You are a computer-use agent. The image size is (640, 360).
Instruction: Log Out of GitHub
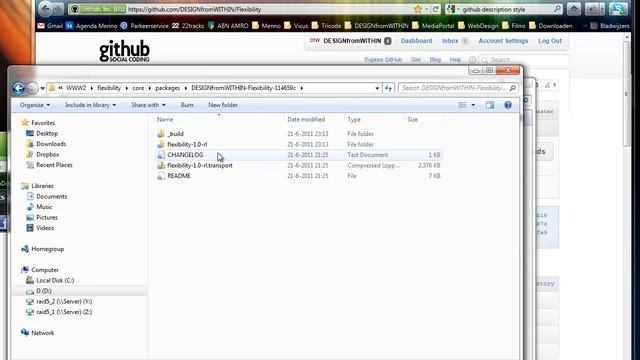point(550,41)
